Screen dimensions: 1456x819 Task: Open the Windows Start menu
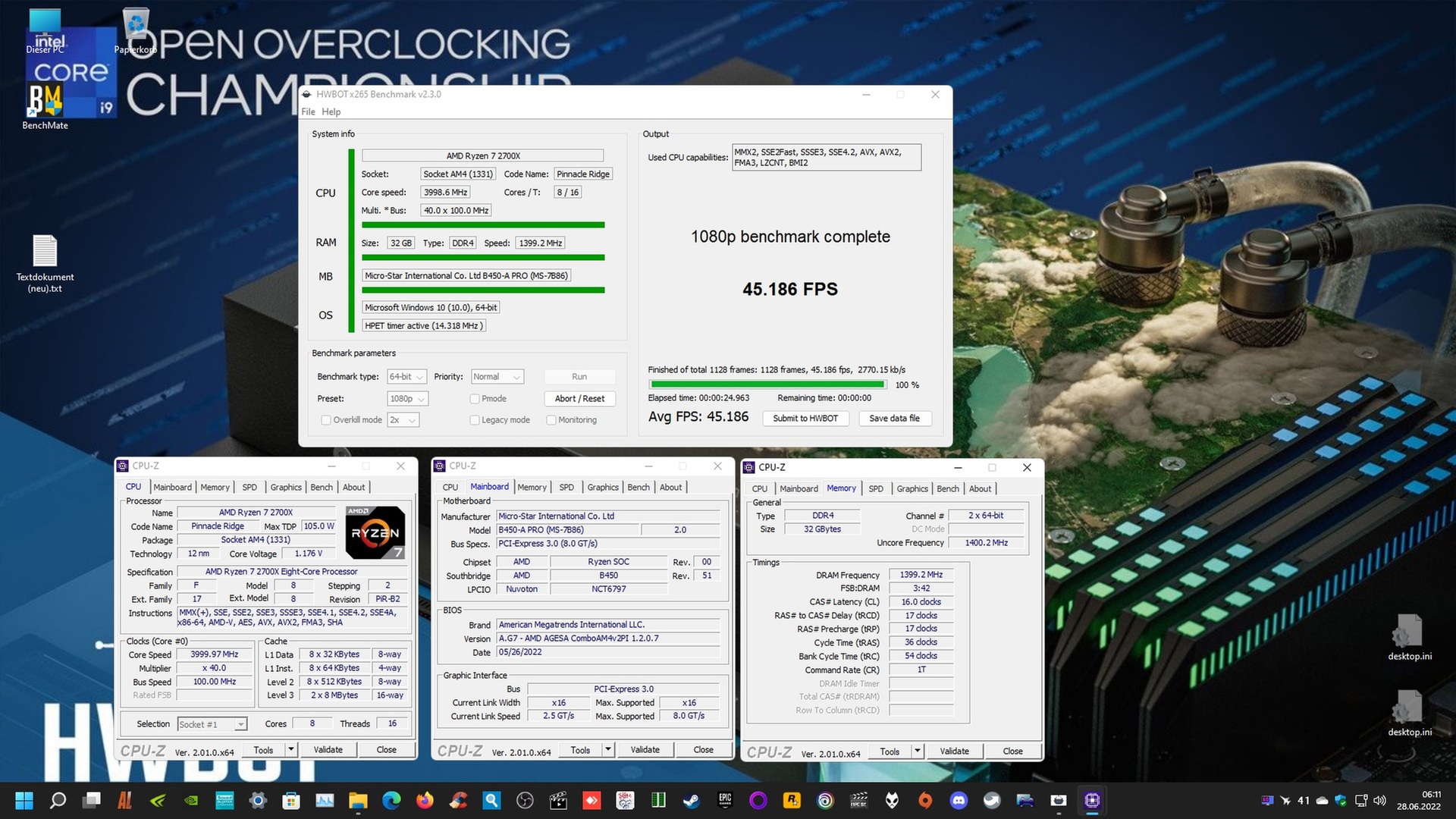(24, 800)
